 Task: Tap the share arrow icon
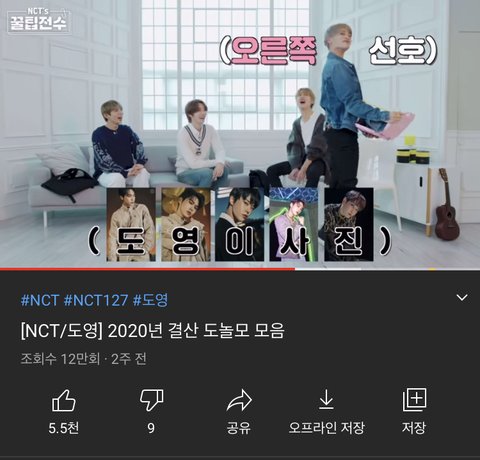coord(239,400)
